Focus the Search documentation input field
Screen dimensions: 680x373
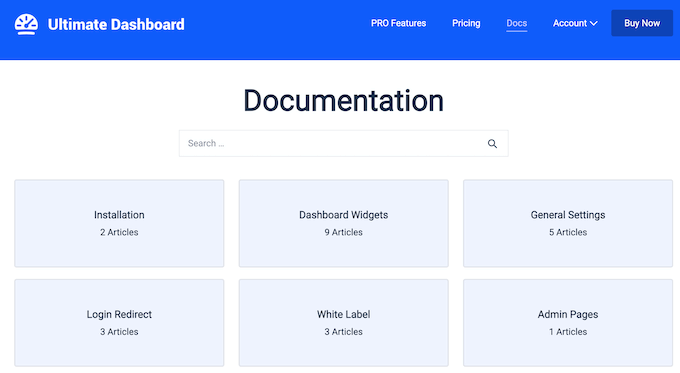pos(343,144)
